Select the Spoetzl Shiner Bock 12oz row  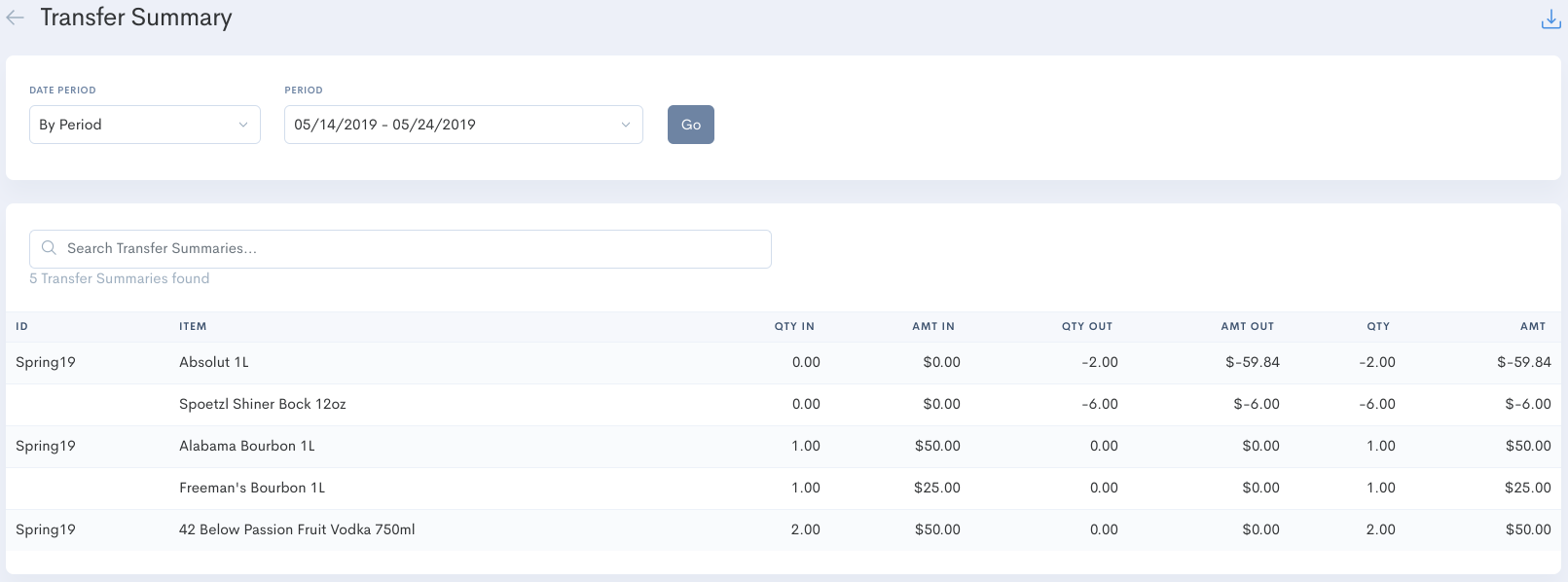(262, 404)
